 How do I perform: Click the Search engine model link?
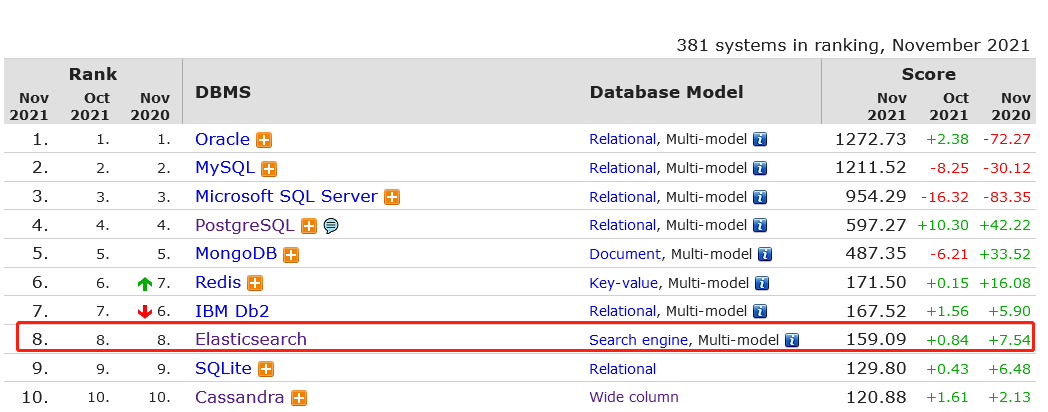[x=638, y=340]
